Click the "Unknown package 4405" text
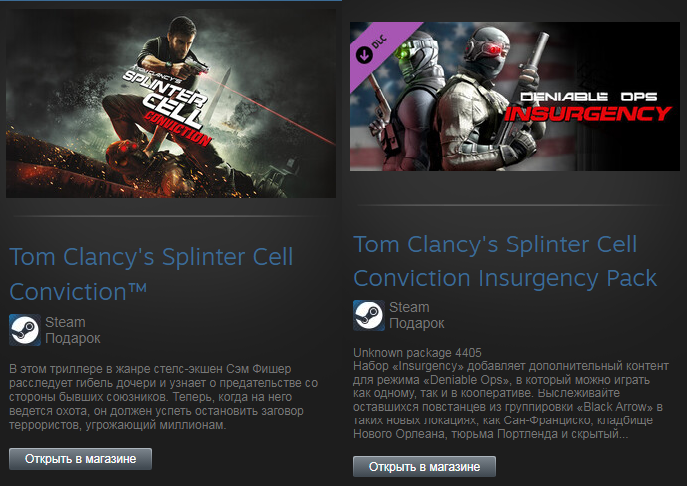The image size is (687, 486). coord(418,352)
